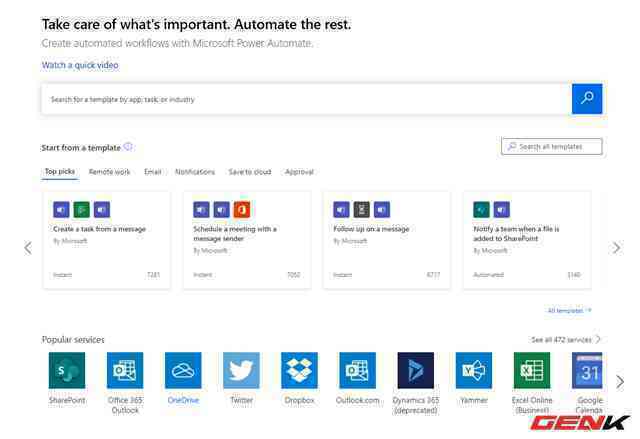
Task: Switch to the Approval tab
Action: pos(299,172)
